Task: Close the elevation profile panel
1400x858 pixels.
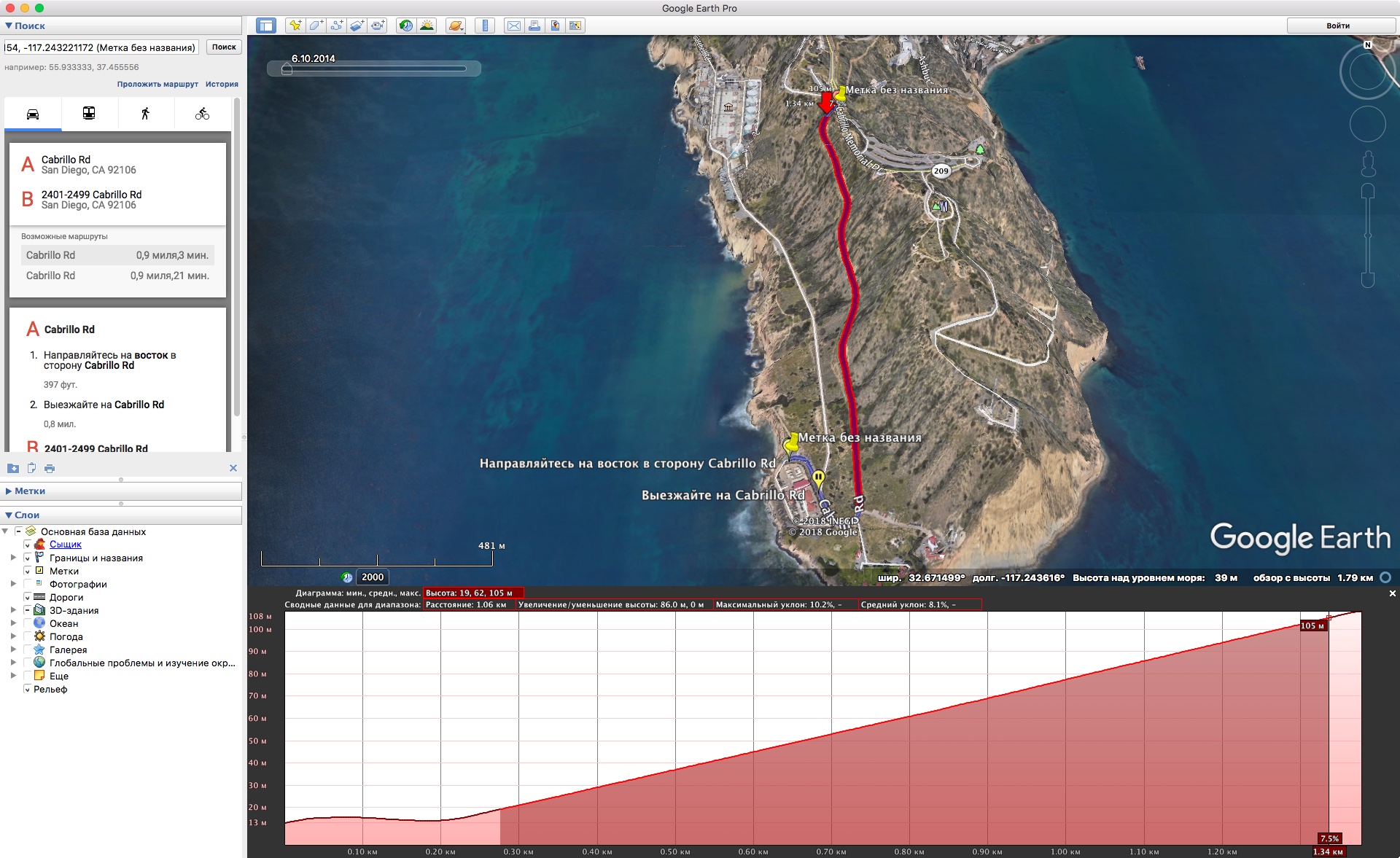Action: 1393,593
